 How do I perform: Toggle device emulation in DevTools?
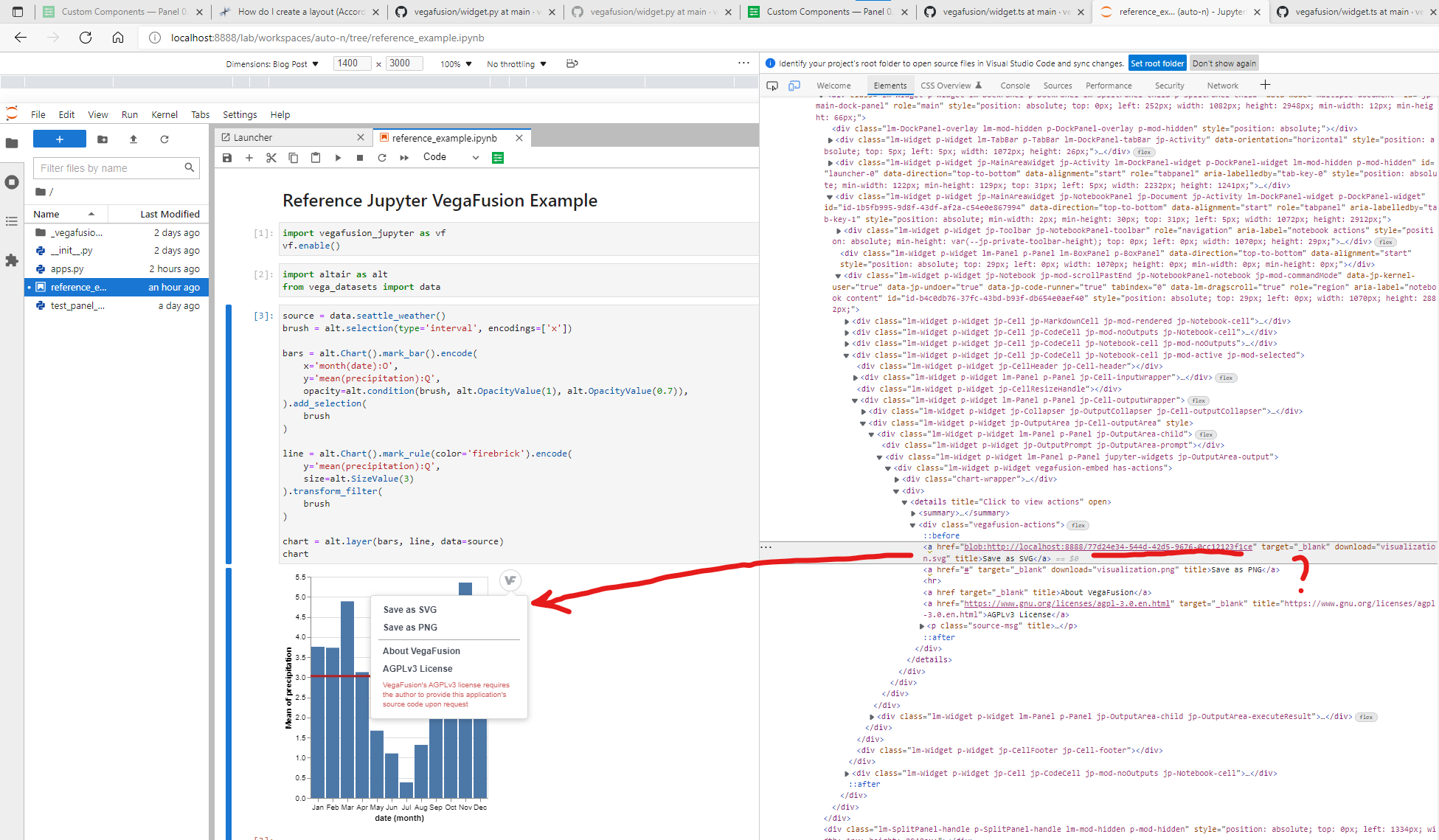[794, 86]
